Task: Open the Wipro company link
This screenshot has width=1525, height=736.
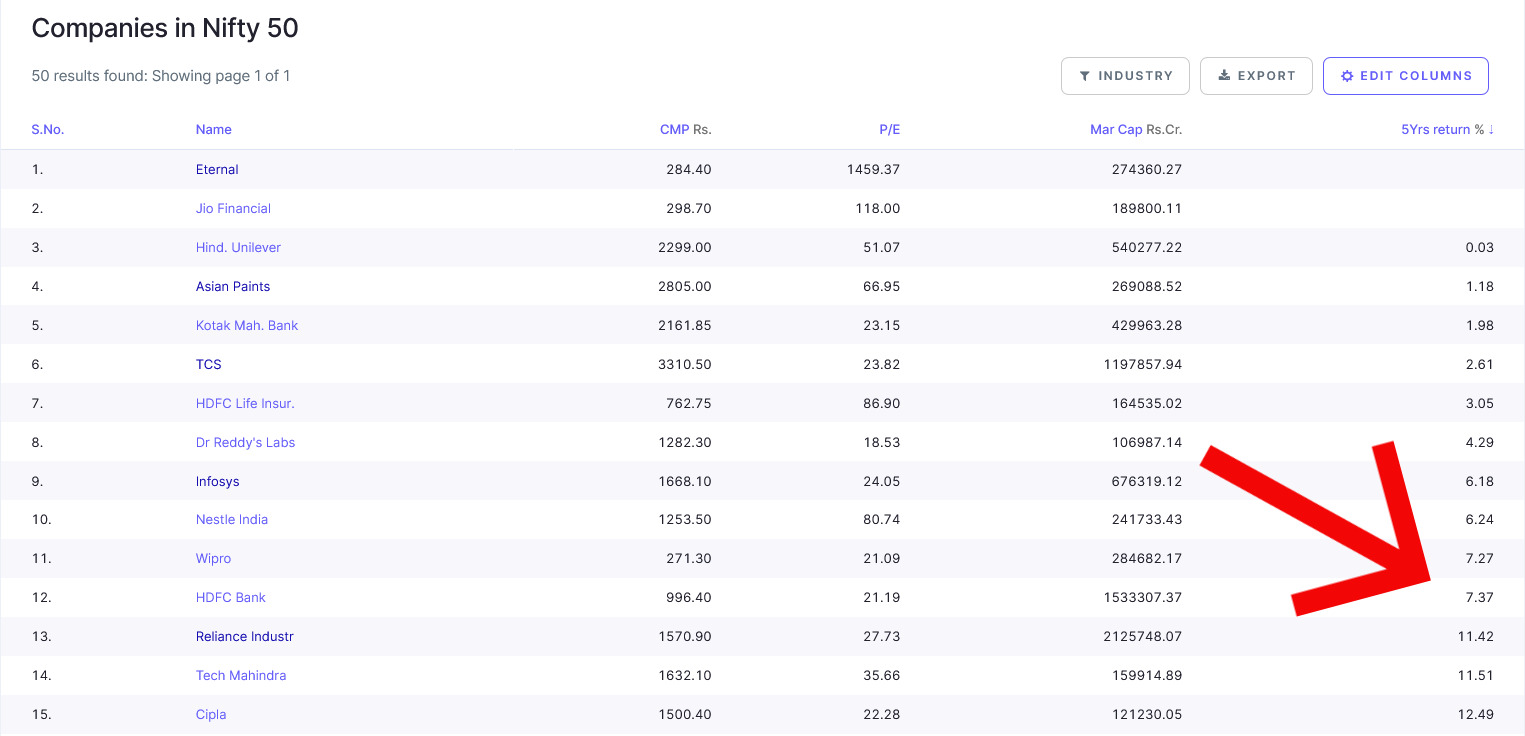Action: [x=213, y=559]
